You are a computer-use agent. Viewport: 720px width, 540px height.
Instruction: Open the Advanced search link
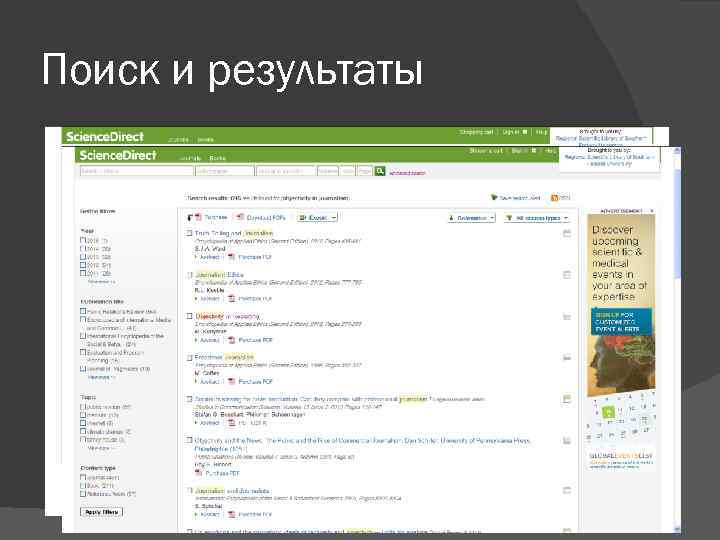click(407, 173)
